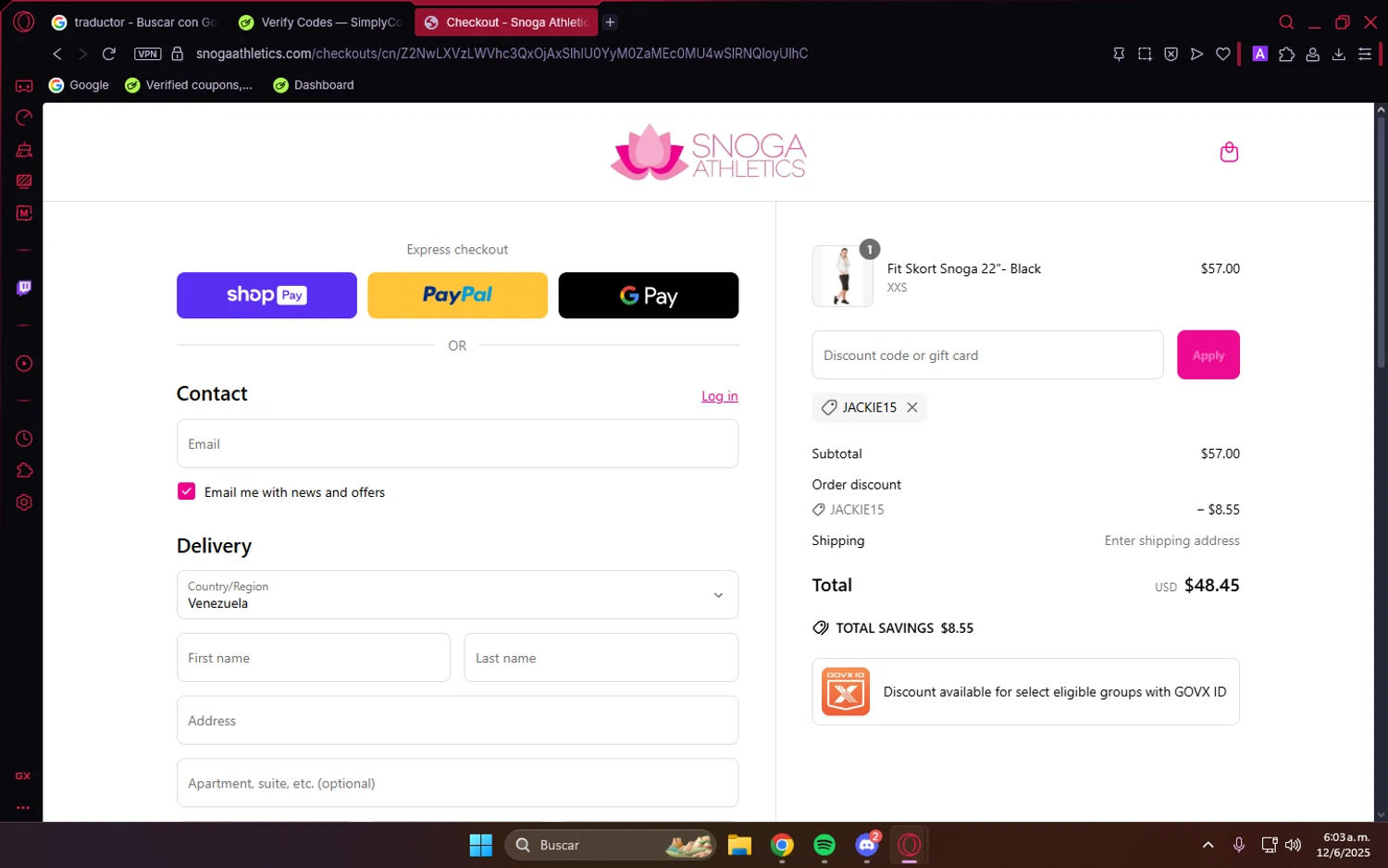
Task: Open the Easy Setup menu icon
Action: click(x=1364, y=54)
